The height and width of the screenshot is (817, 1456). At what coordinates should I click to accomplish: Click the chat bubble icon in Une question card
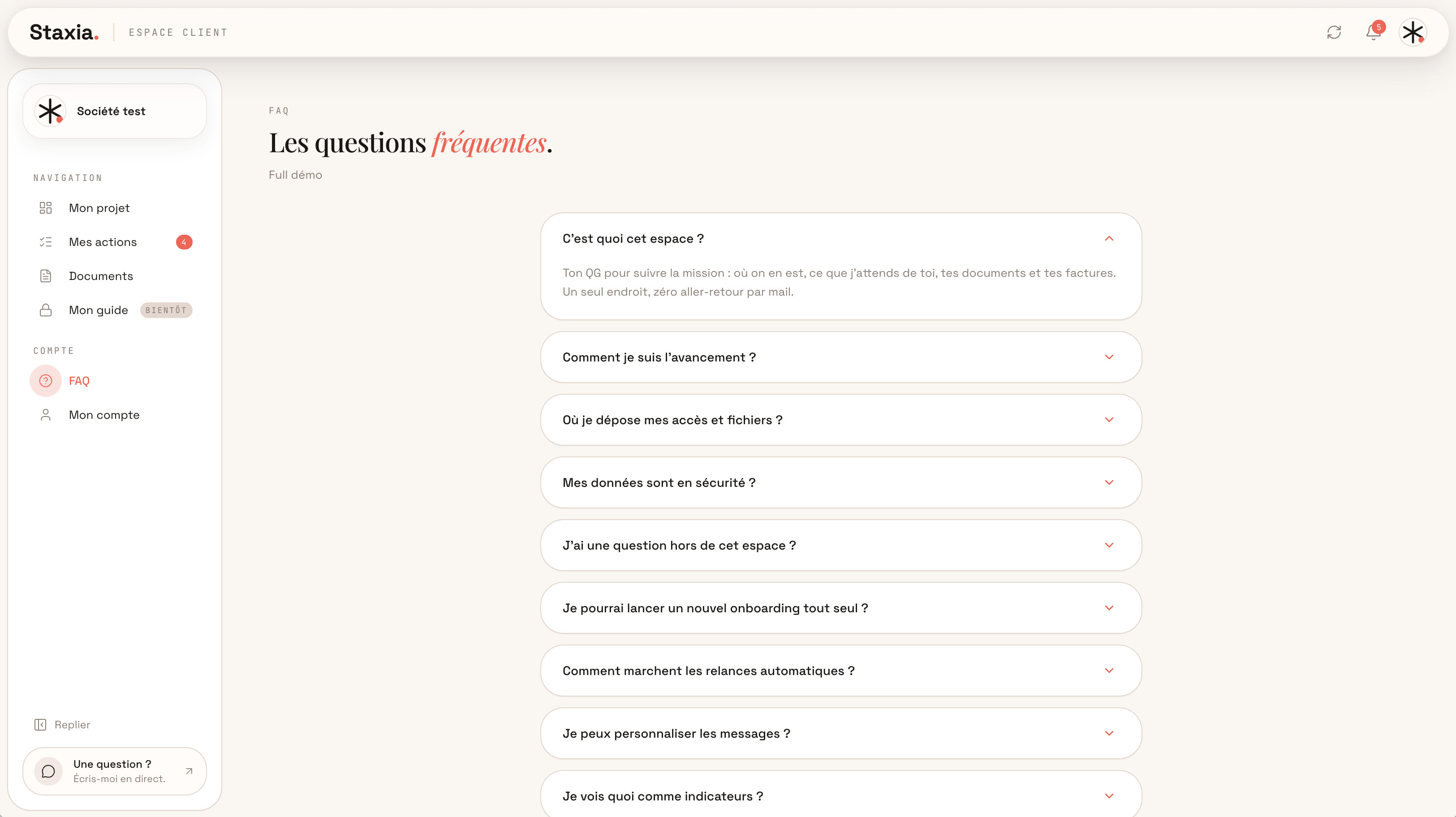tap(49, 771)
